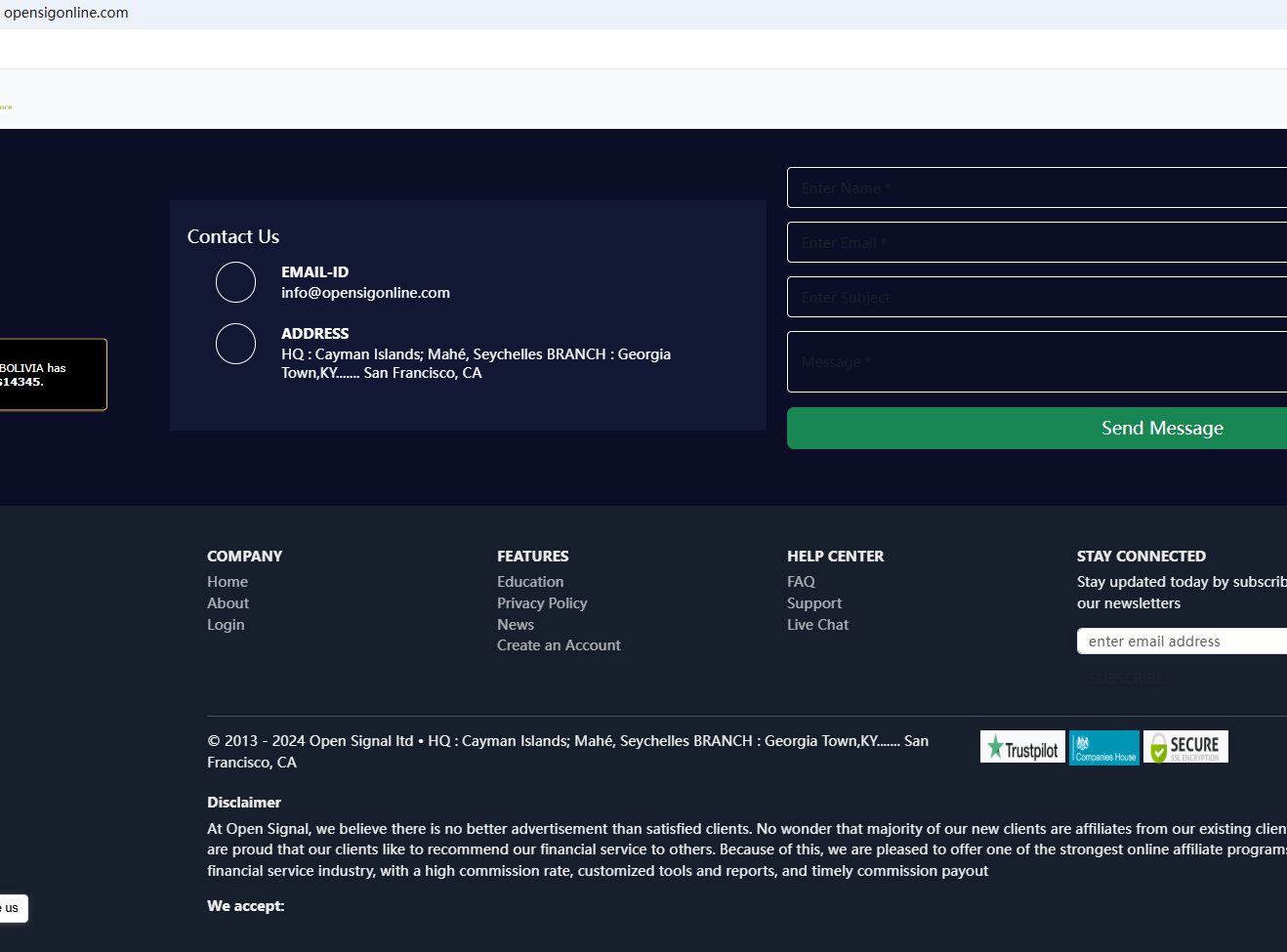Click the Message text area

pos(1037,362)
